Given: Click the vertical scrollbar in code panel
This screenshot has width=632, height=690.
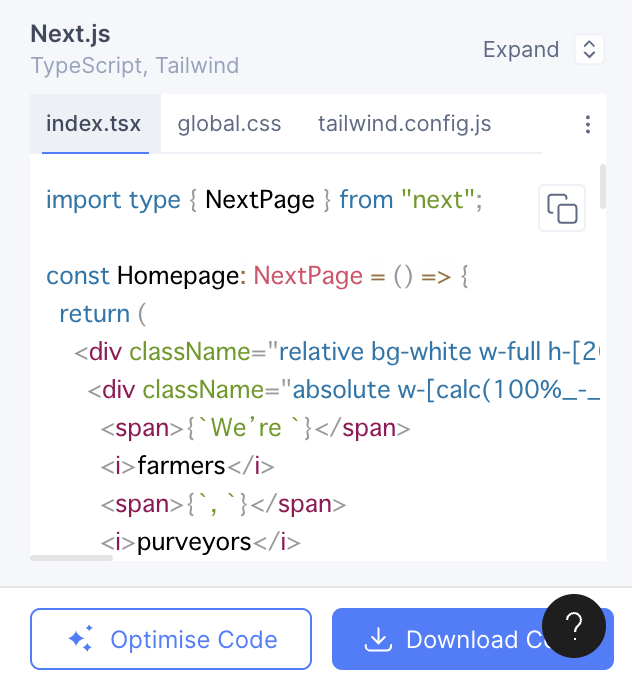Looking at the screenshot, I should coord(603,187).
